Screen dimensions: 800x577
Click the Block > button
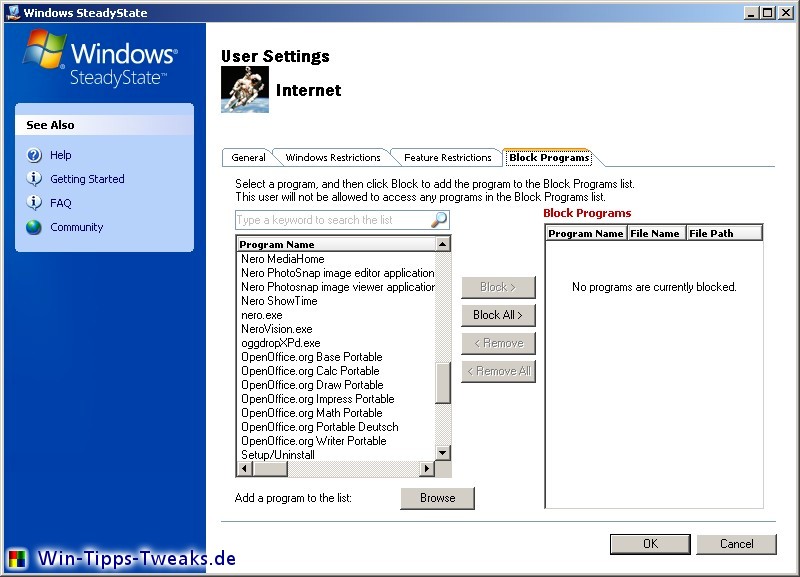tap(498, 287)
